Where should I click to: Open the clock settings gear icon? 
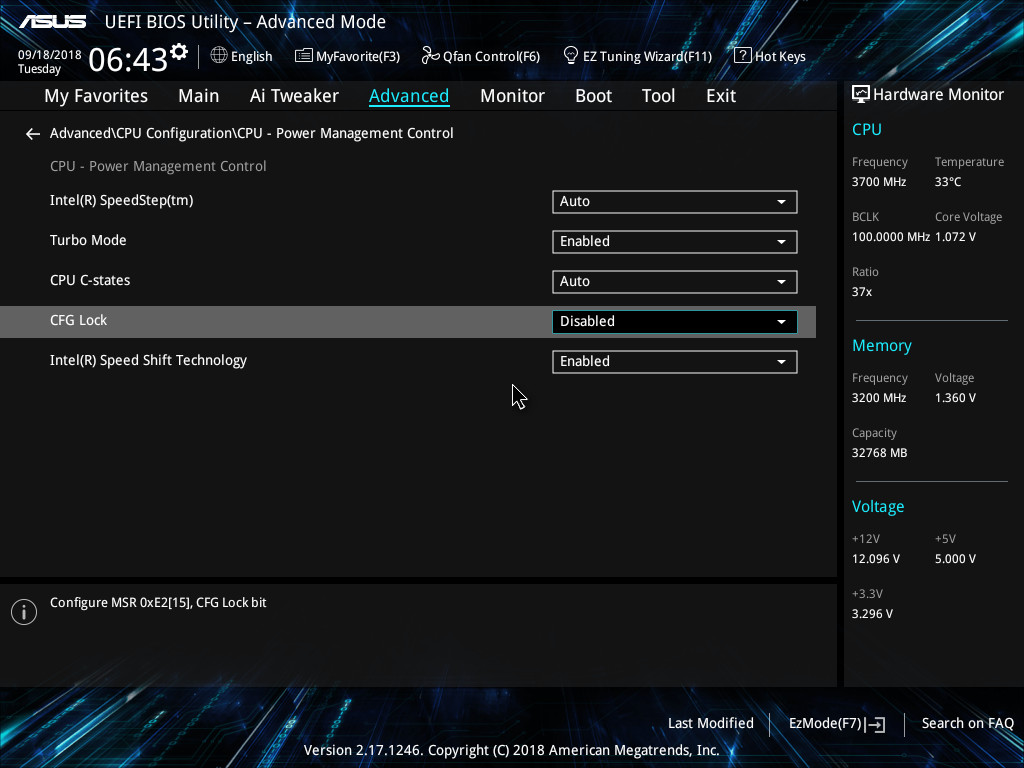179,52
